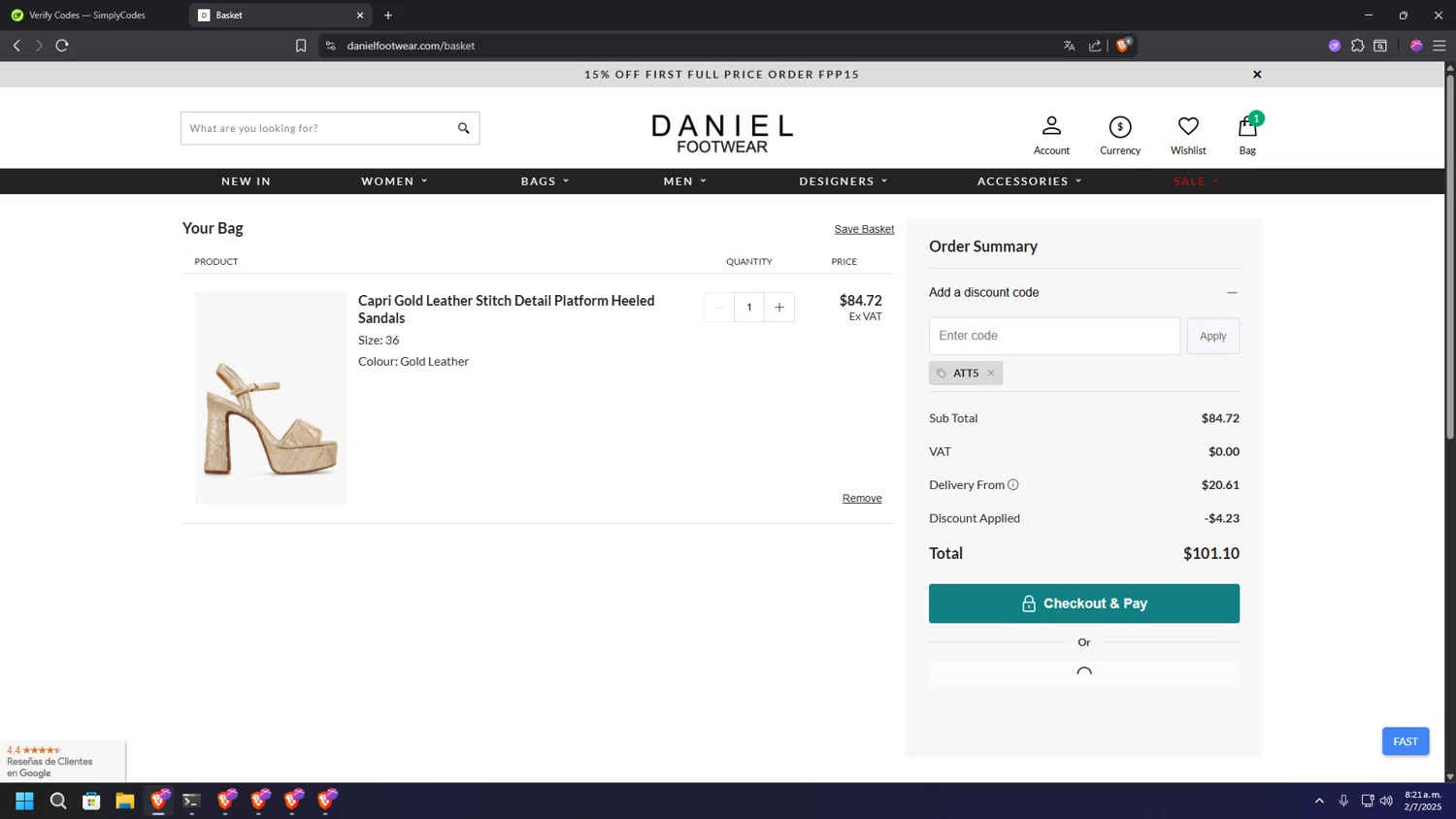This screenshot has width=1456, height=819.
Task: Remove the sandals from the bag
Action: [x=862, y=498]
